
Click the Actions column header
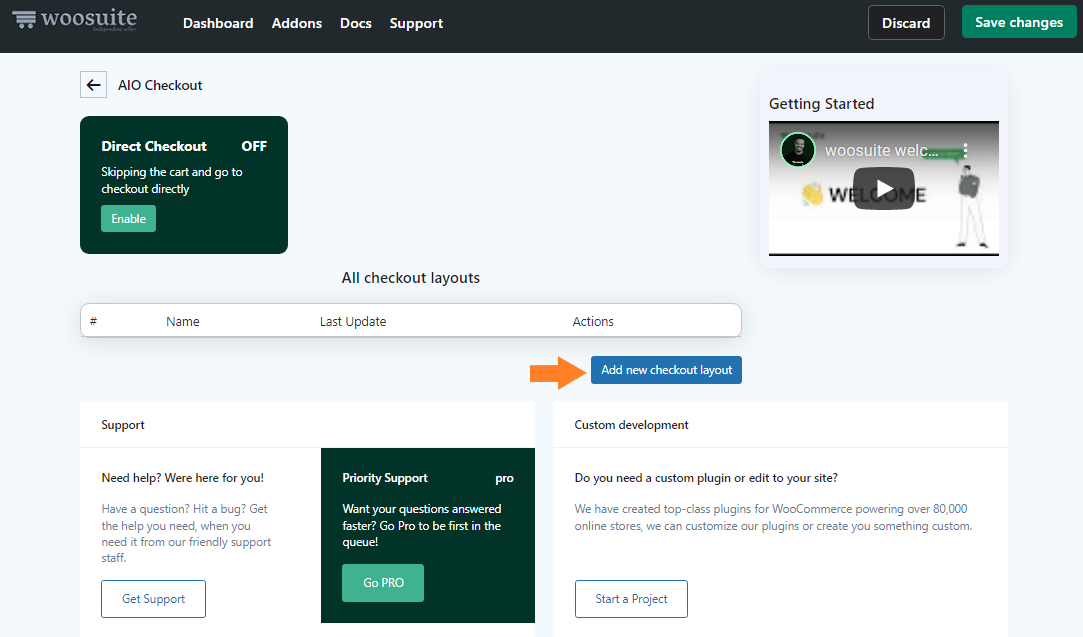593,321
